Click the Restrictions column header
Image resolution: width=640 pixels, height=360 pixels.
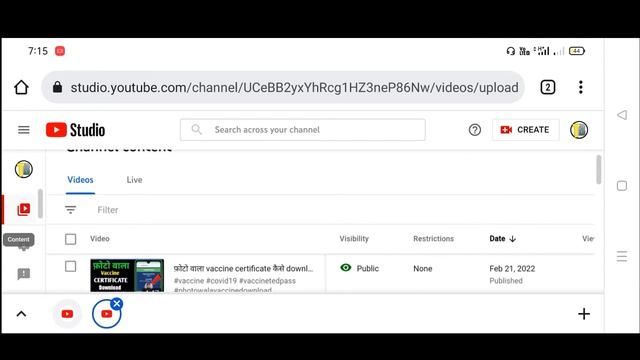point(433,239)
